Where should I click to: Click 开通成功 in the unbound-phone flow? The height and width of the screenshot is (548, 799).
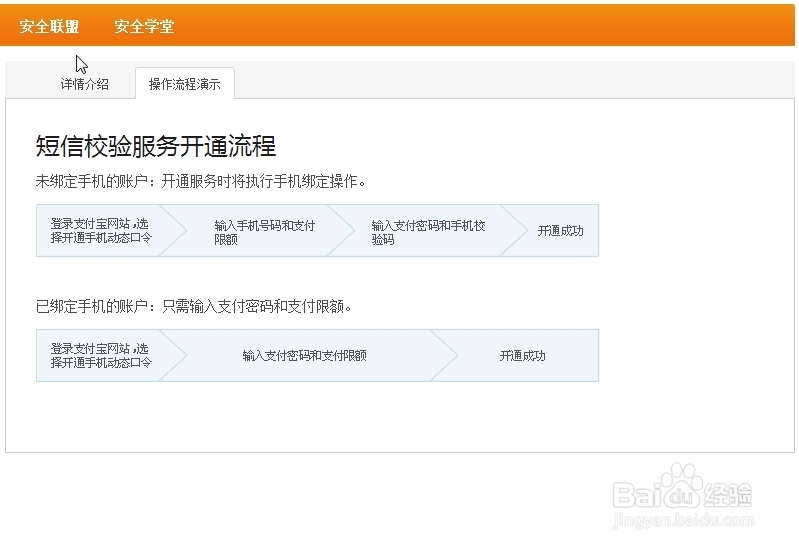point(560,231)
